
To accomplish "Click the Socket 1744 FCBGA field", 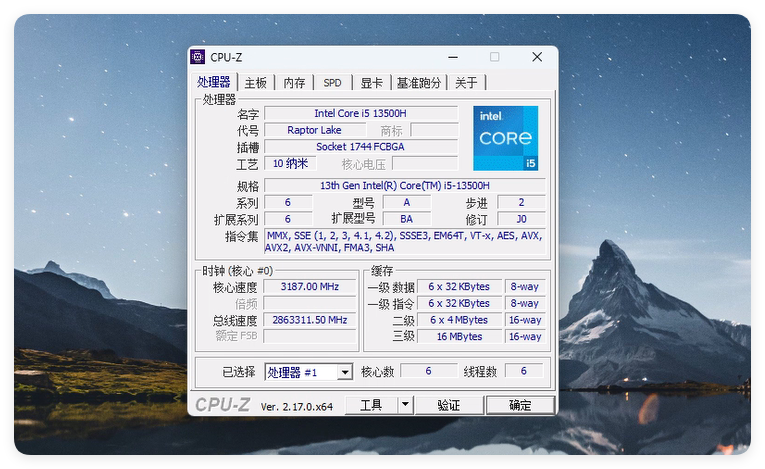I will tap(361, 147).
